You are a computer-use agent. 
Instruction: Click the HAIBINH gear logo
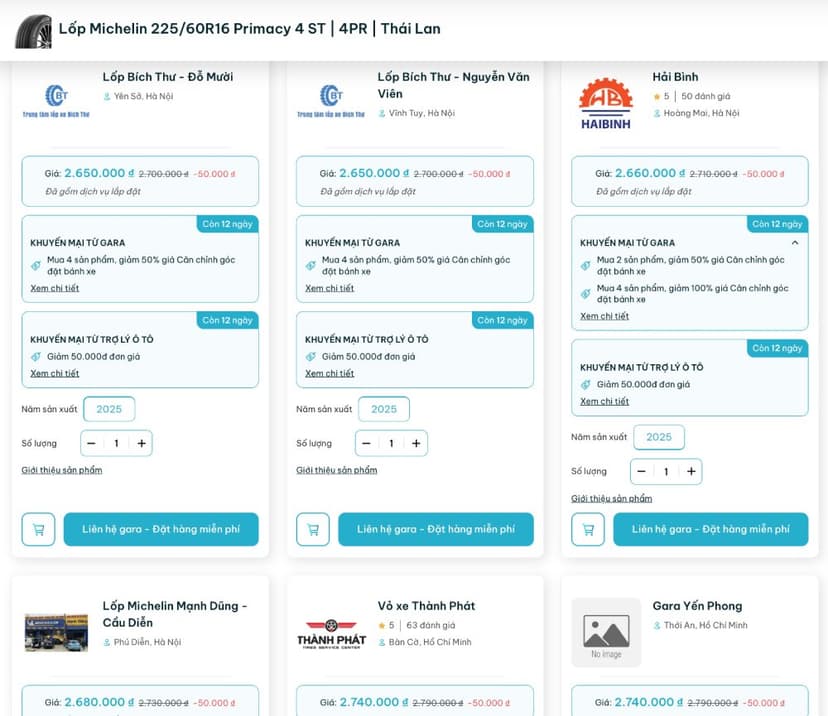pos(606,103)
